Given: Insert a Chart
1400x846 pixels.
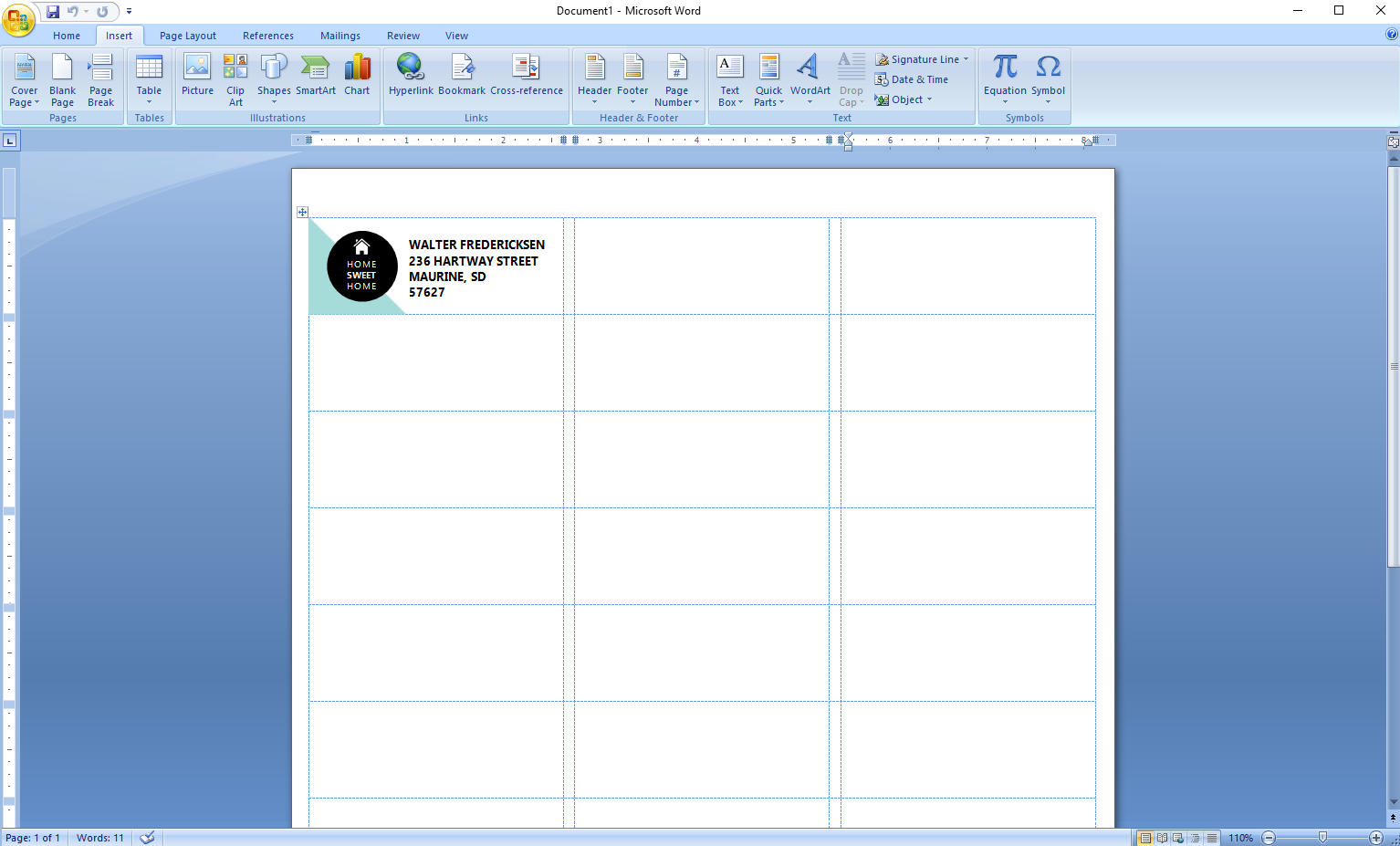Looking at the screenshot, I should pos(357,78).
